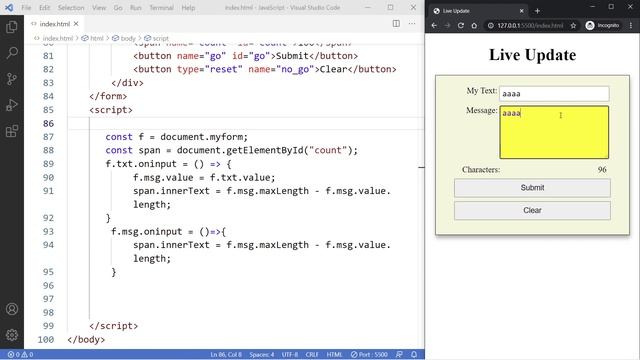Click inside the yellow Message textarea

(x=554, y=132)
